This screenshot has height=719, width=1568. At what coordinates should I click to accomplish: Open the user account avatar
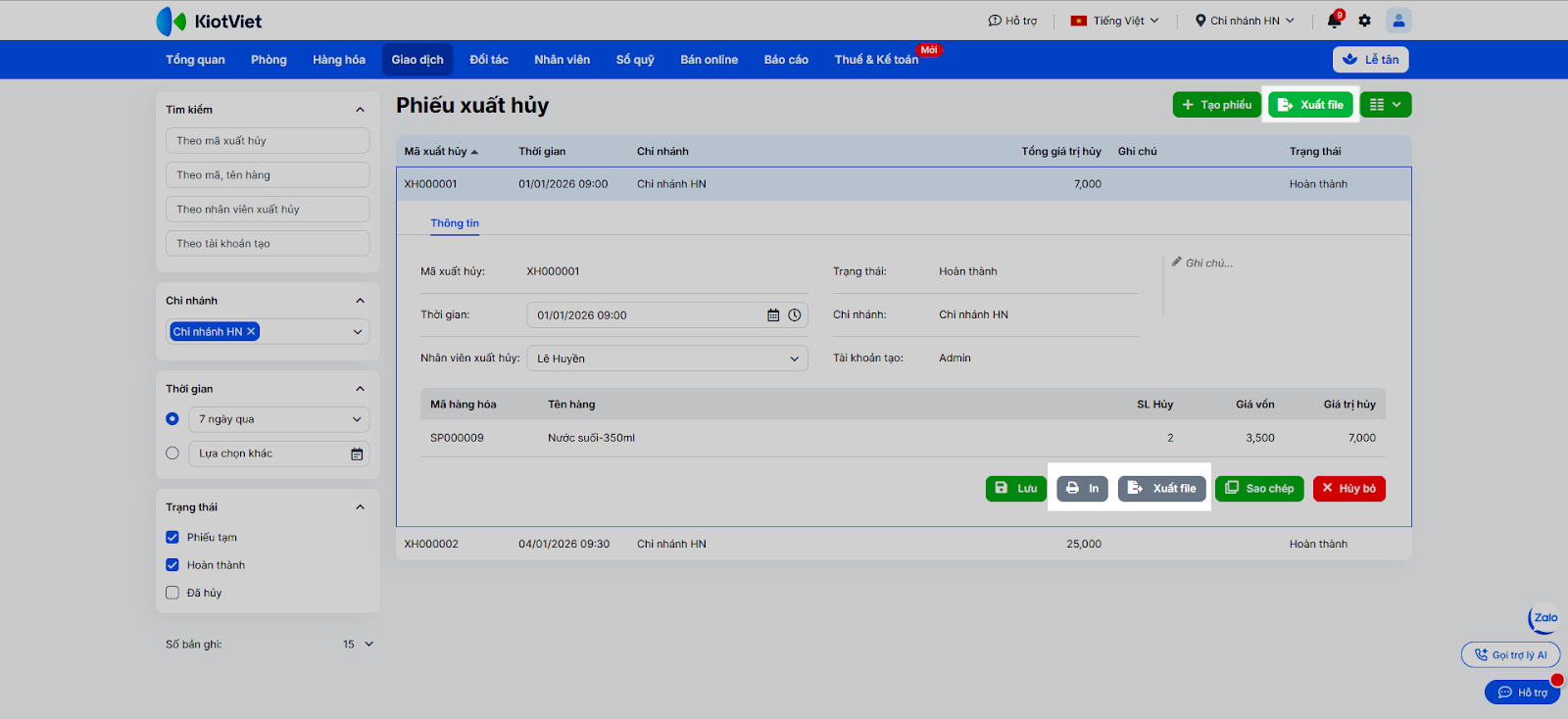pos(1398,21)
